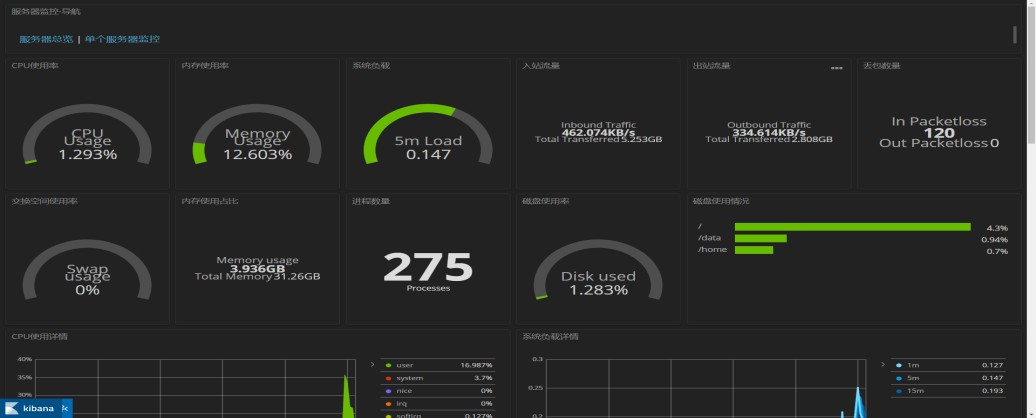Click the page vertical scrollbar thumb
This screenshot has height=418, width=1036.
(1031, 77)
